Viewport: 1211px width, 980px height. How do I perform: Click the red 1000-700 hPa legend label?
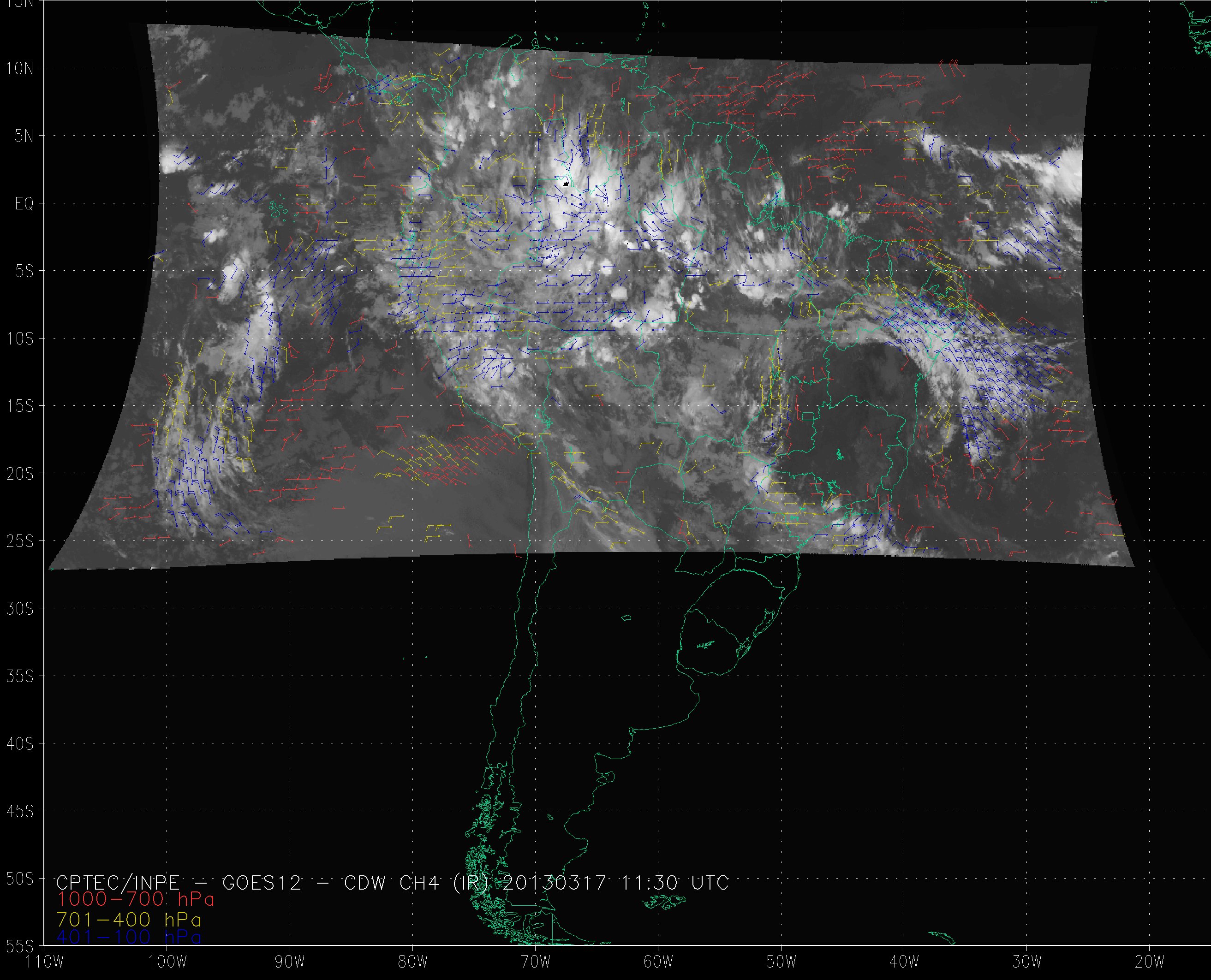136,899
